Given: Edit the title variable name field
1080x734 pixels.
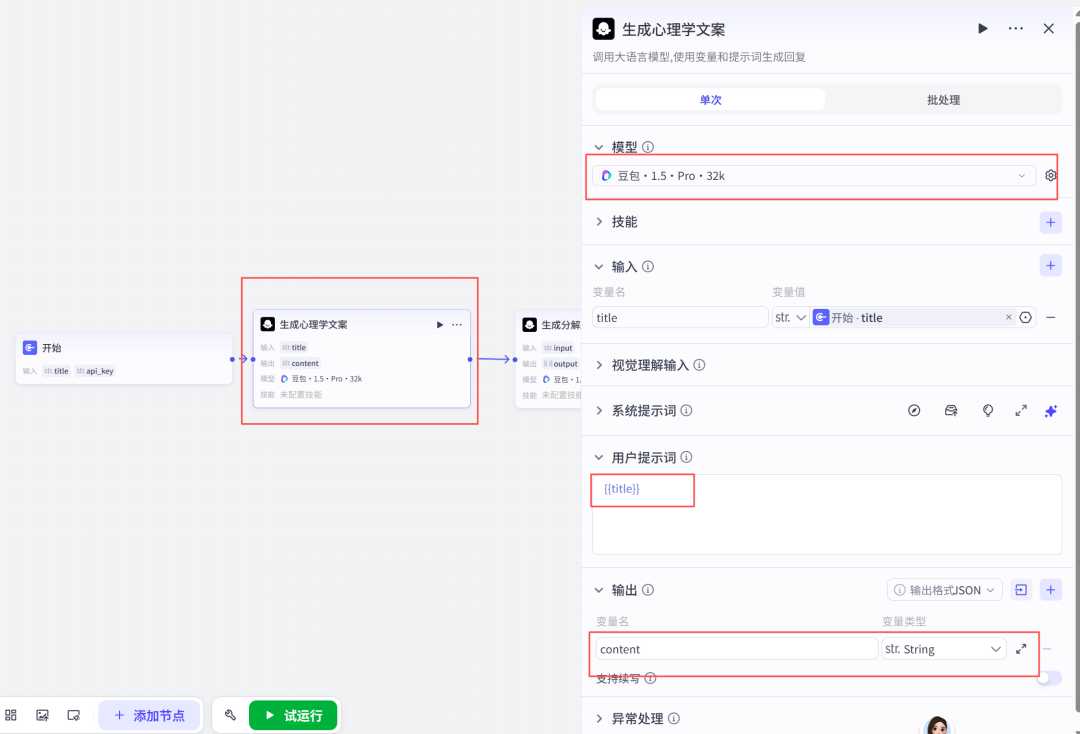Looking at the screenshot, I should coord(680,317).
